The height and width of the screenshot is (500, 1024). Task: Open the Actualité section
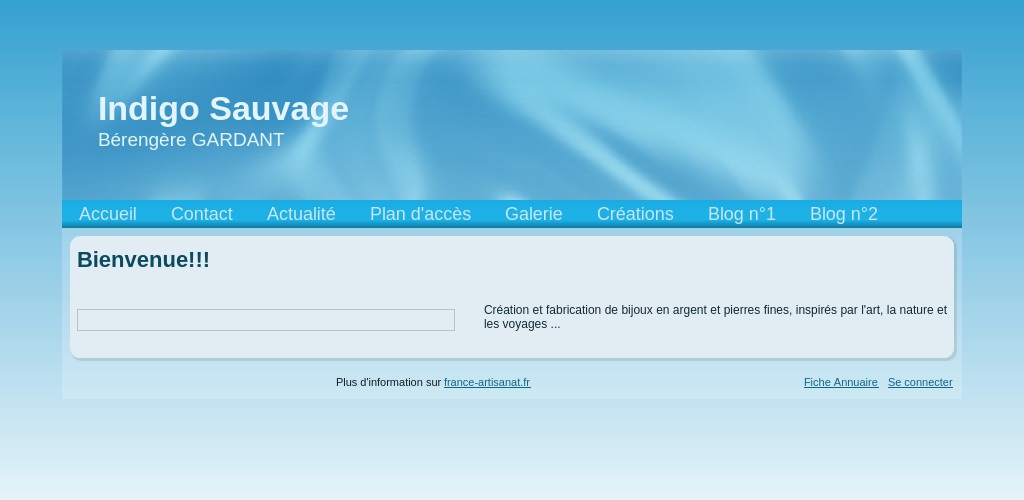[x=301, y=214]
